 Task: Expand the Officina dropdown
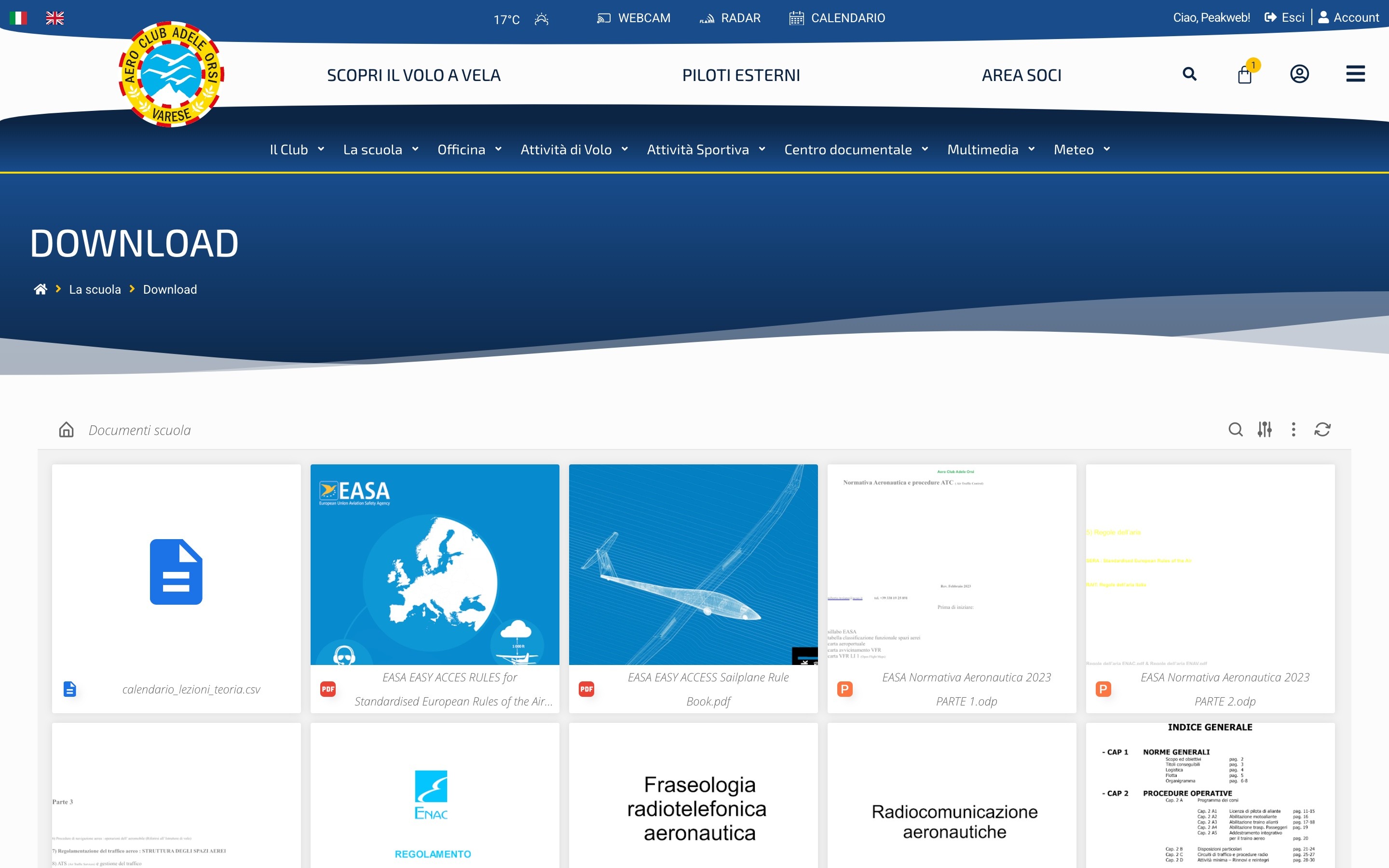[470, 149]
